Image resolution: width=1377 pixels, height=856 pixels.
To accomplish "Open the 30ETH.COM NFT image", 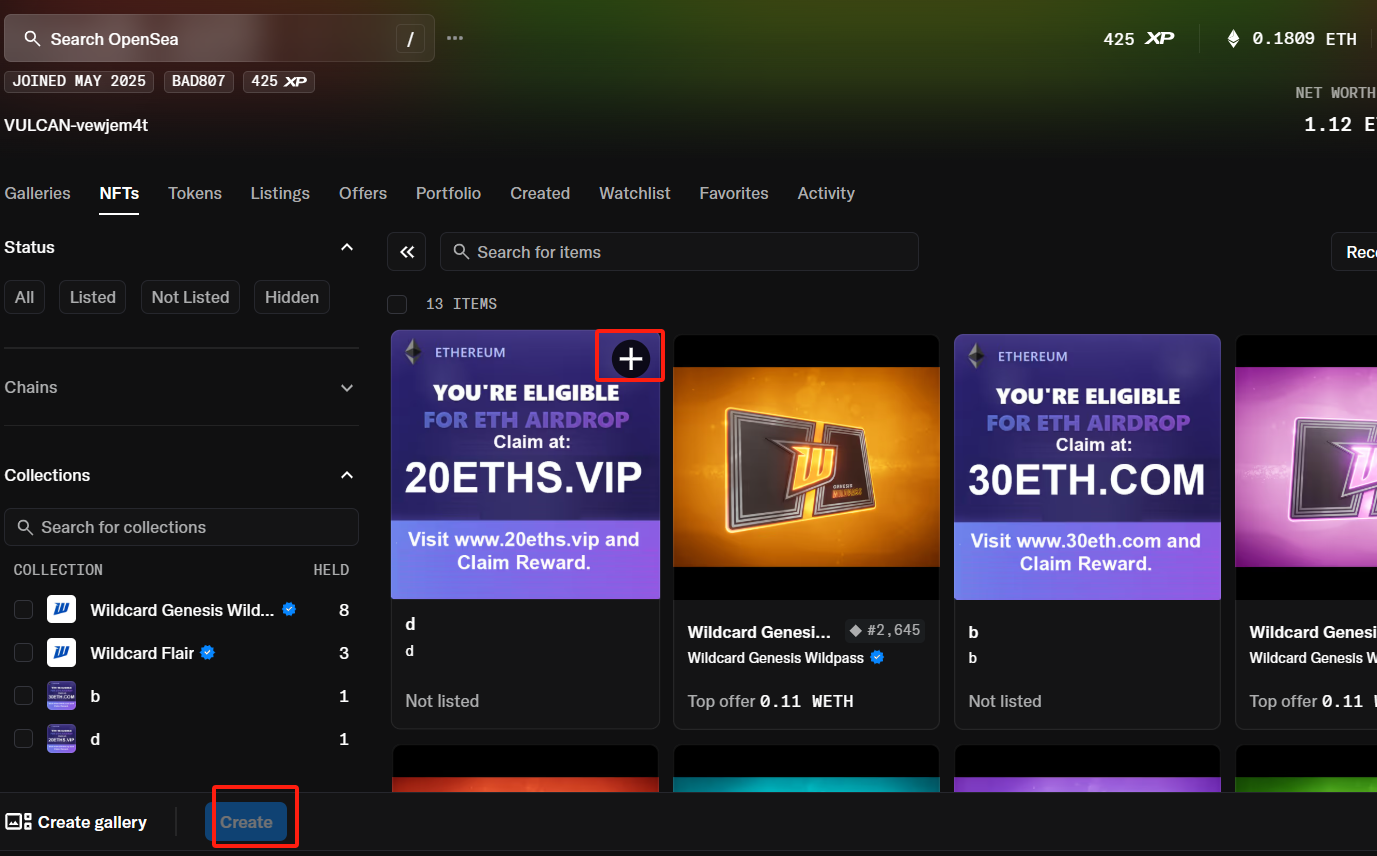I will coord(1087,467).
